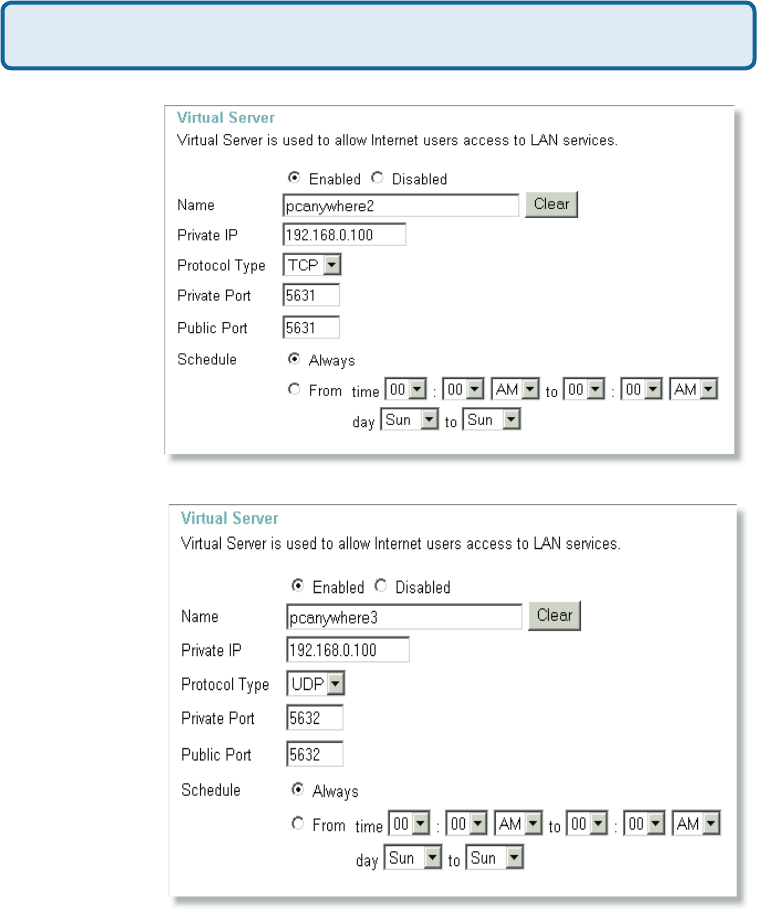This screenshot has width=760, height=918.
Task: Open end day dropdown in pcanywhere3 schedule
Action: click(x=495, y=858)
